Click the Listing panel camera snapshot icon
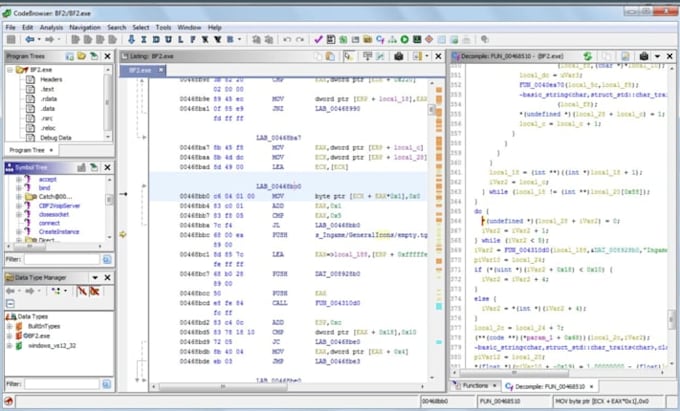This screenshot has height=411, width=680. (x=399, y=56)
